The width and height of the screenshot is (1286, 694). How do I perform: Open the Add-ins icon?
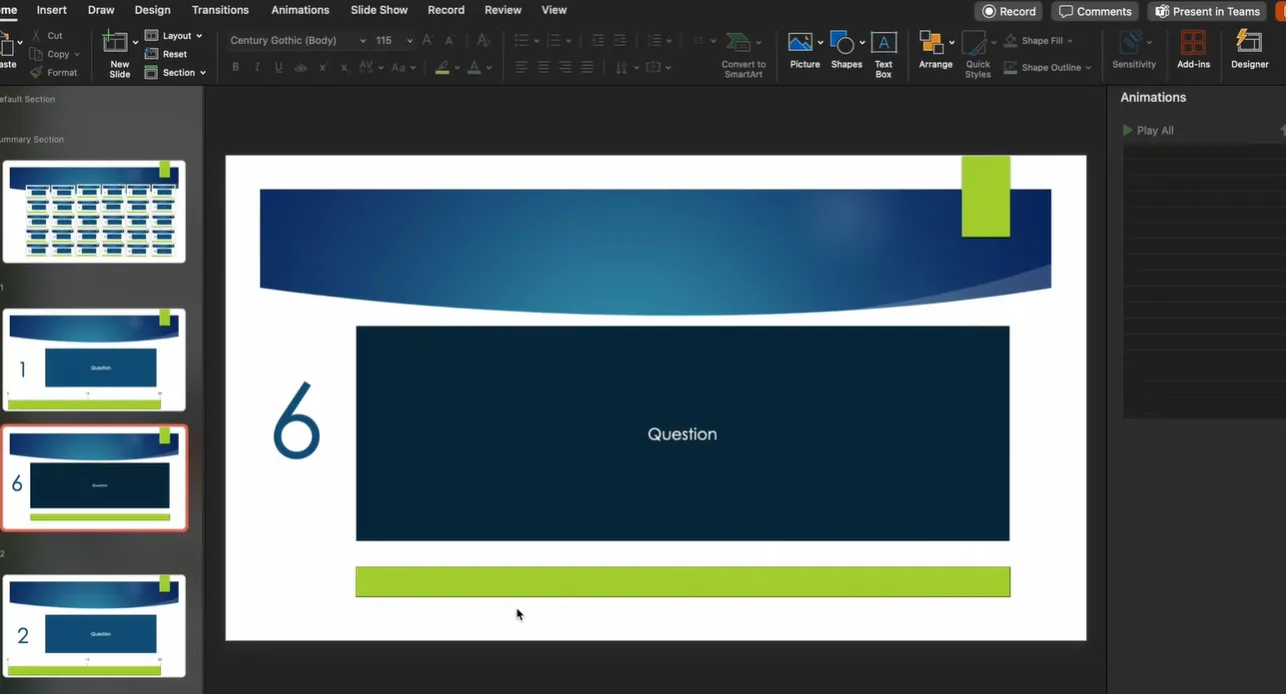pyautogui.click(x=1193, y=45)
